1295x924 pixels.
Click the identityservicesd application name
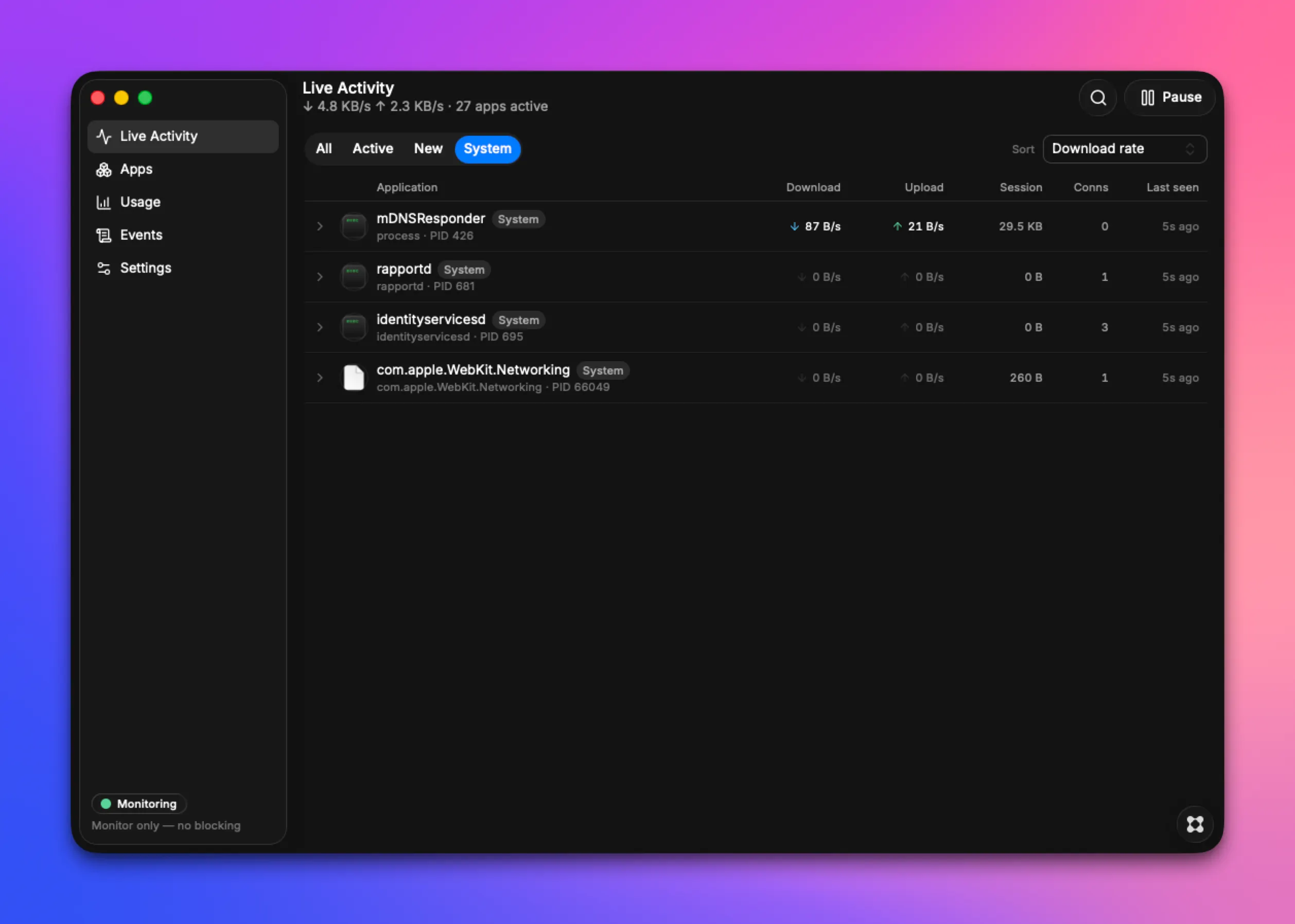[431, 320]
